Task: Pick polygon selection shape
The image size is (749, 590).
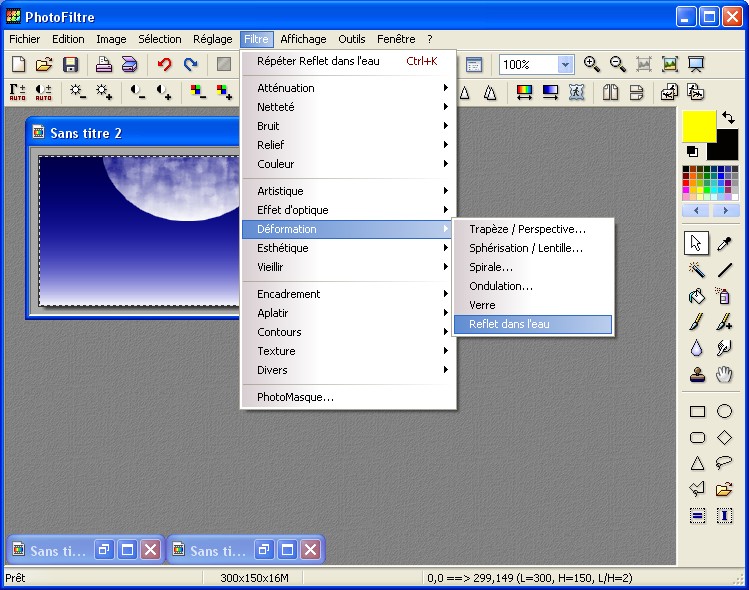Action: point(697,489)
